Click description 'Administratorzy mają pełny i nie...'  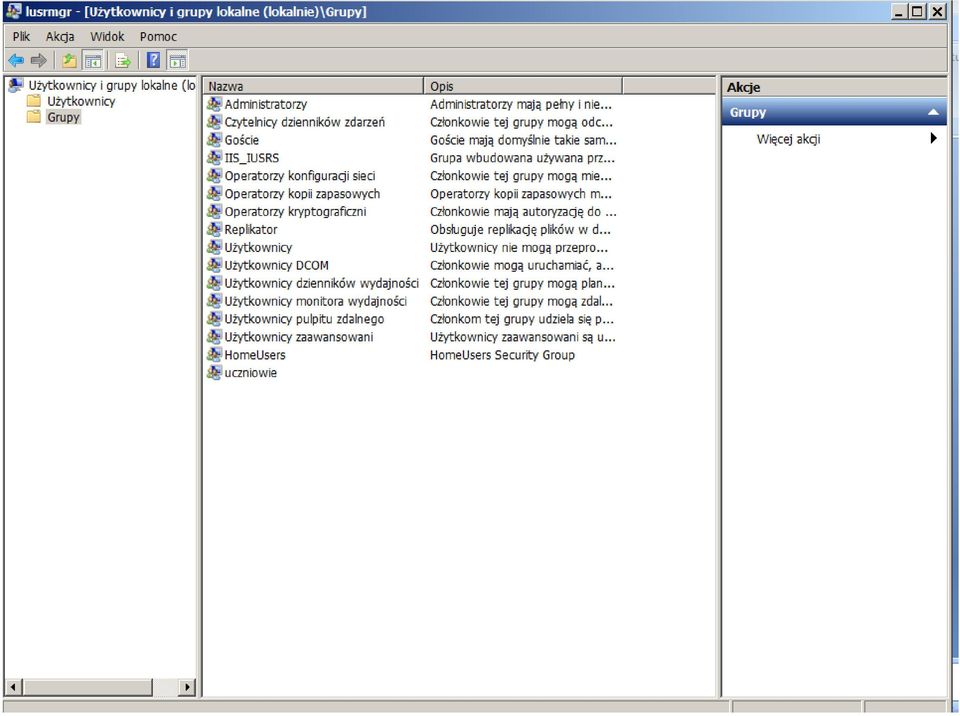[520, 104]
